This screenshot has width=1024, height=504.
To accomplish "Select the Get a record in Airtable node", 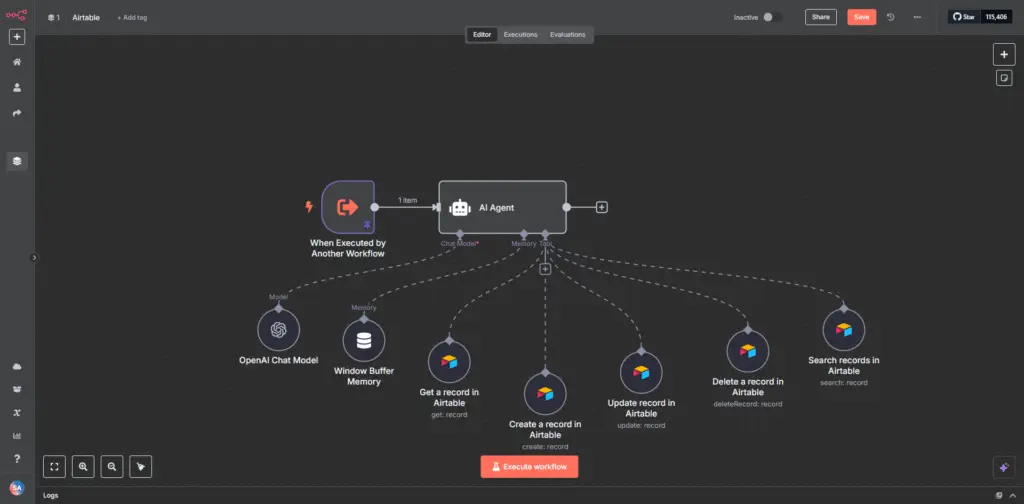I will pos(449,362).
